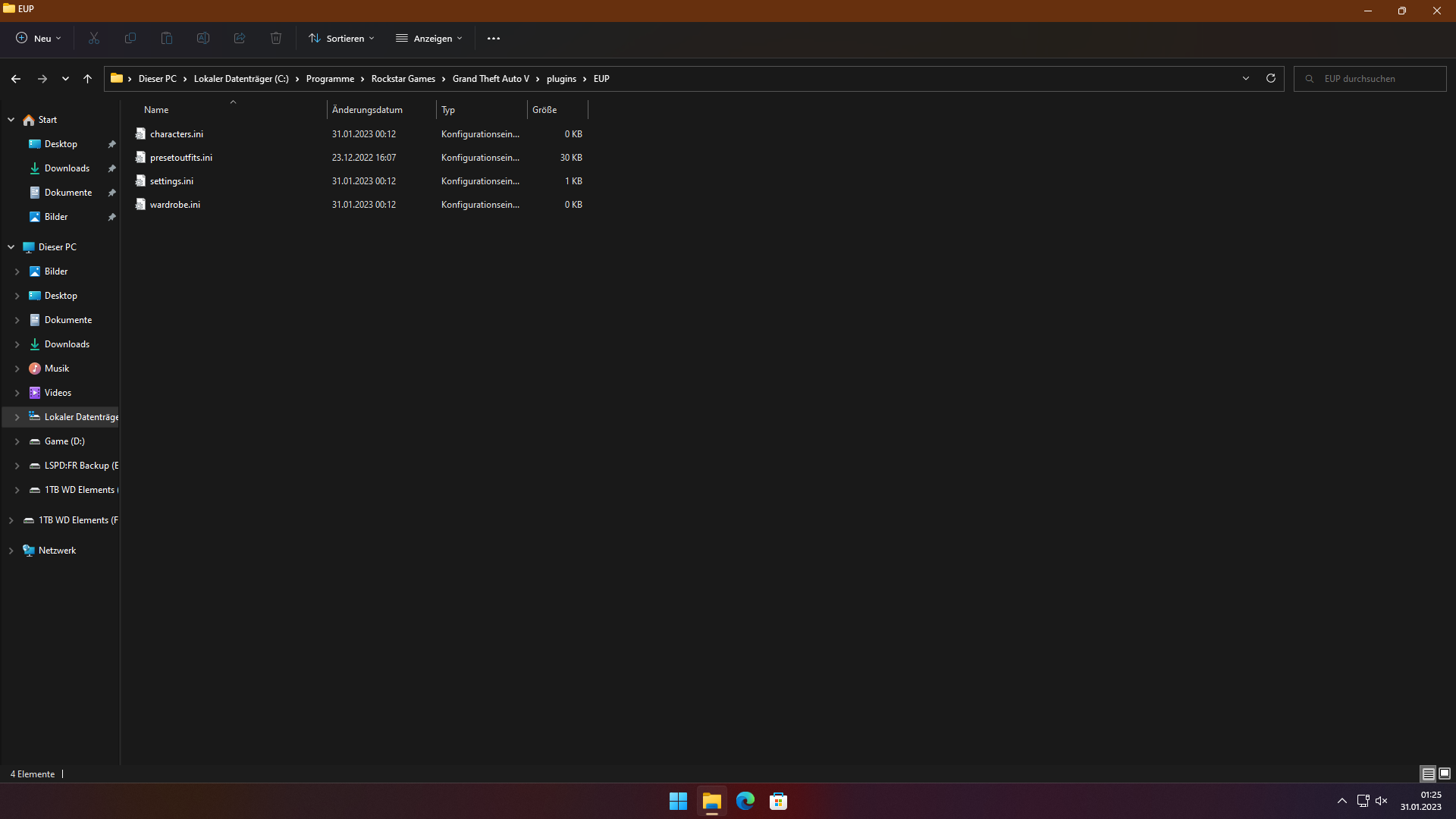Collapse the Dieser PC tree section
This screenshot has width=1456, height=819.
(11, 247)
